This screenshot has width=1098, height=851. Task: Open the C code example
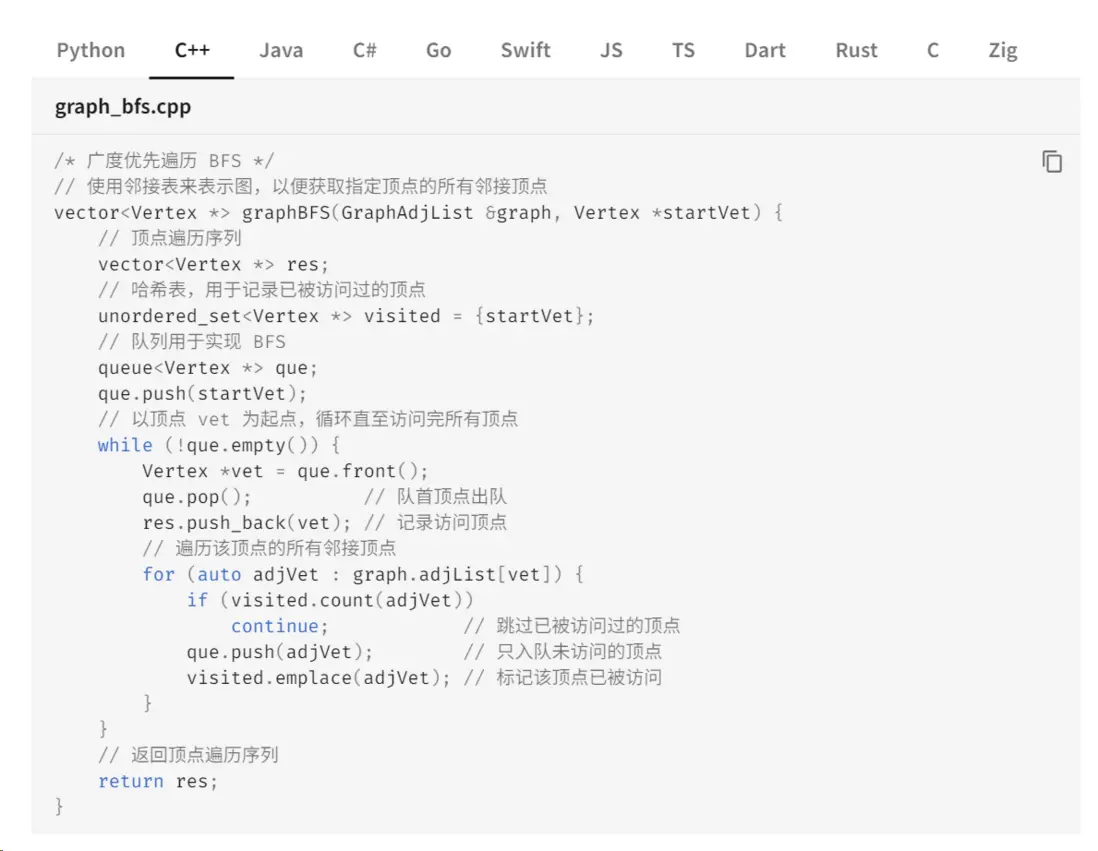(932, 50)
